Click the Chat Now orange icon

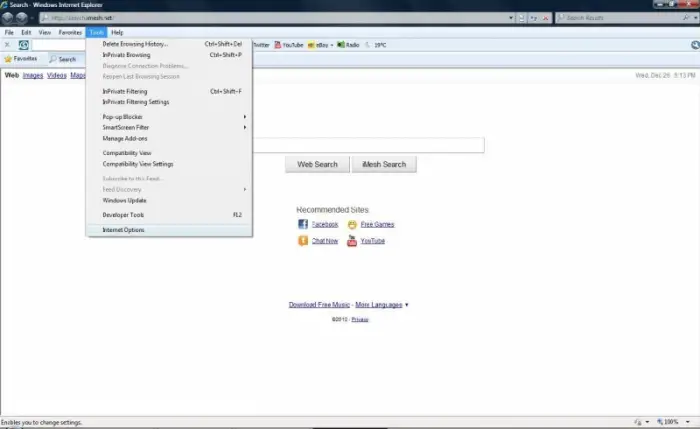[x=303, y=241]
